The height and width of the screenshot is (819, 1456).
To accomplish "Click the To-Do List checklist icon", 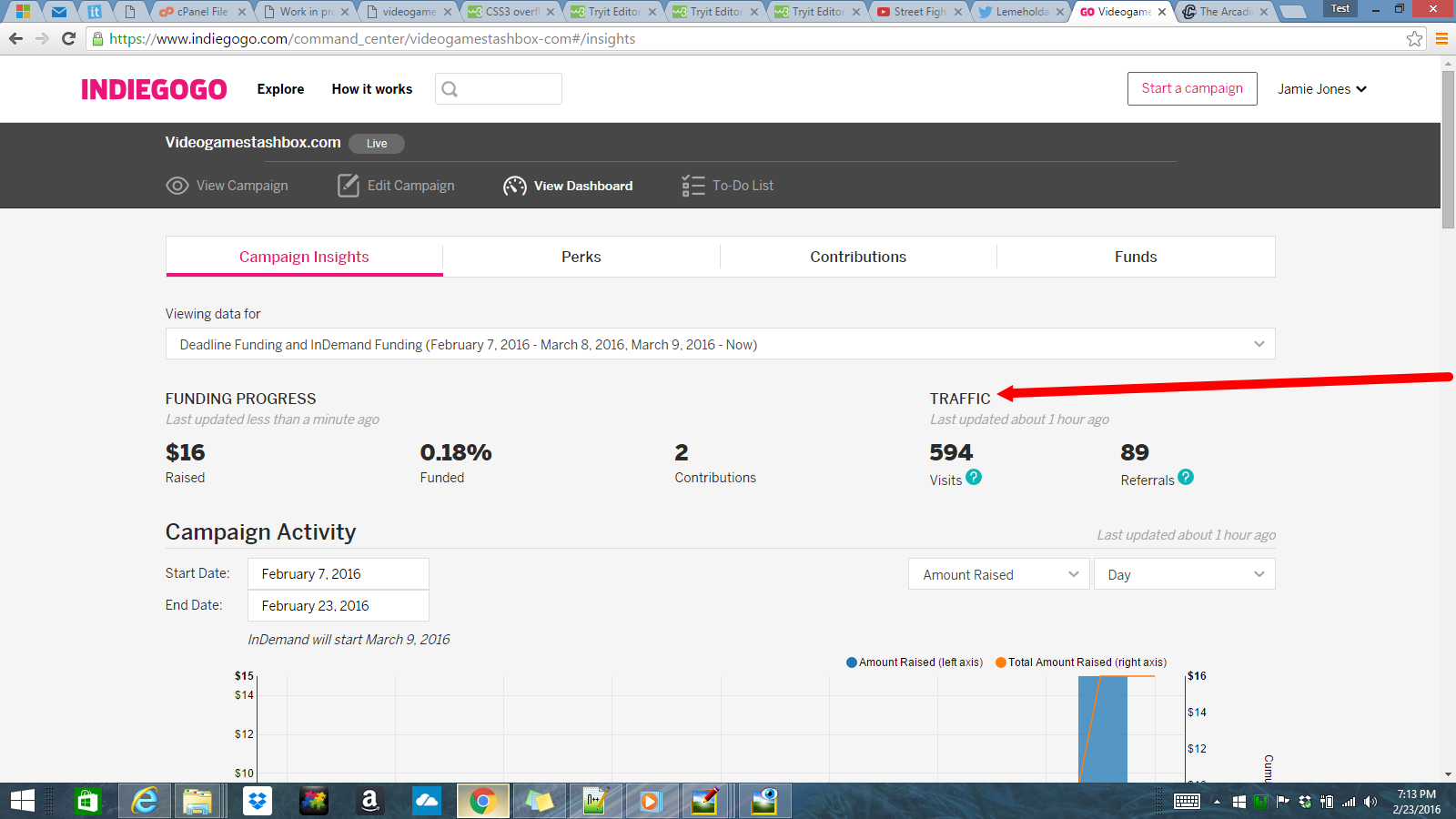I will tap(693, 186).
